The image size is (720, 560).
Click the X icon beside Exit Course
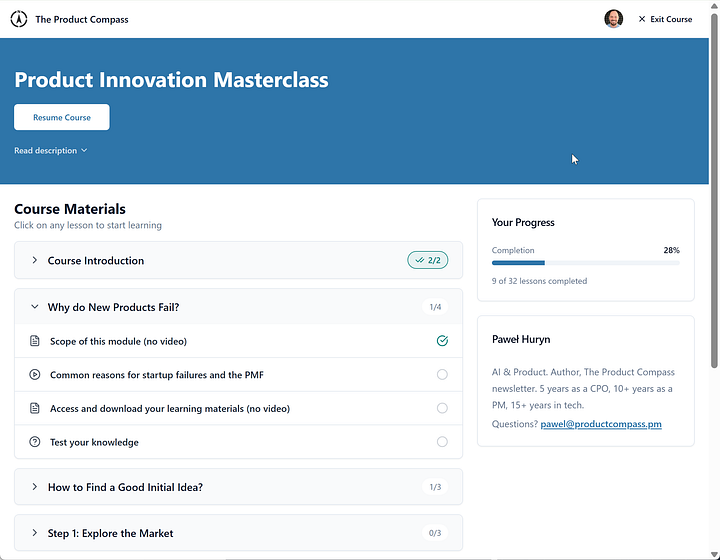click(642, 19)
